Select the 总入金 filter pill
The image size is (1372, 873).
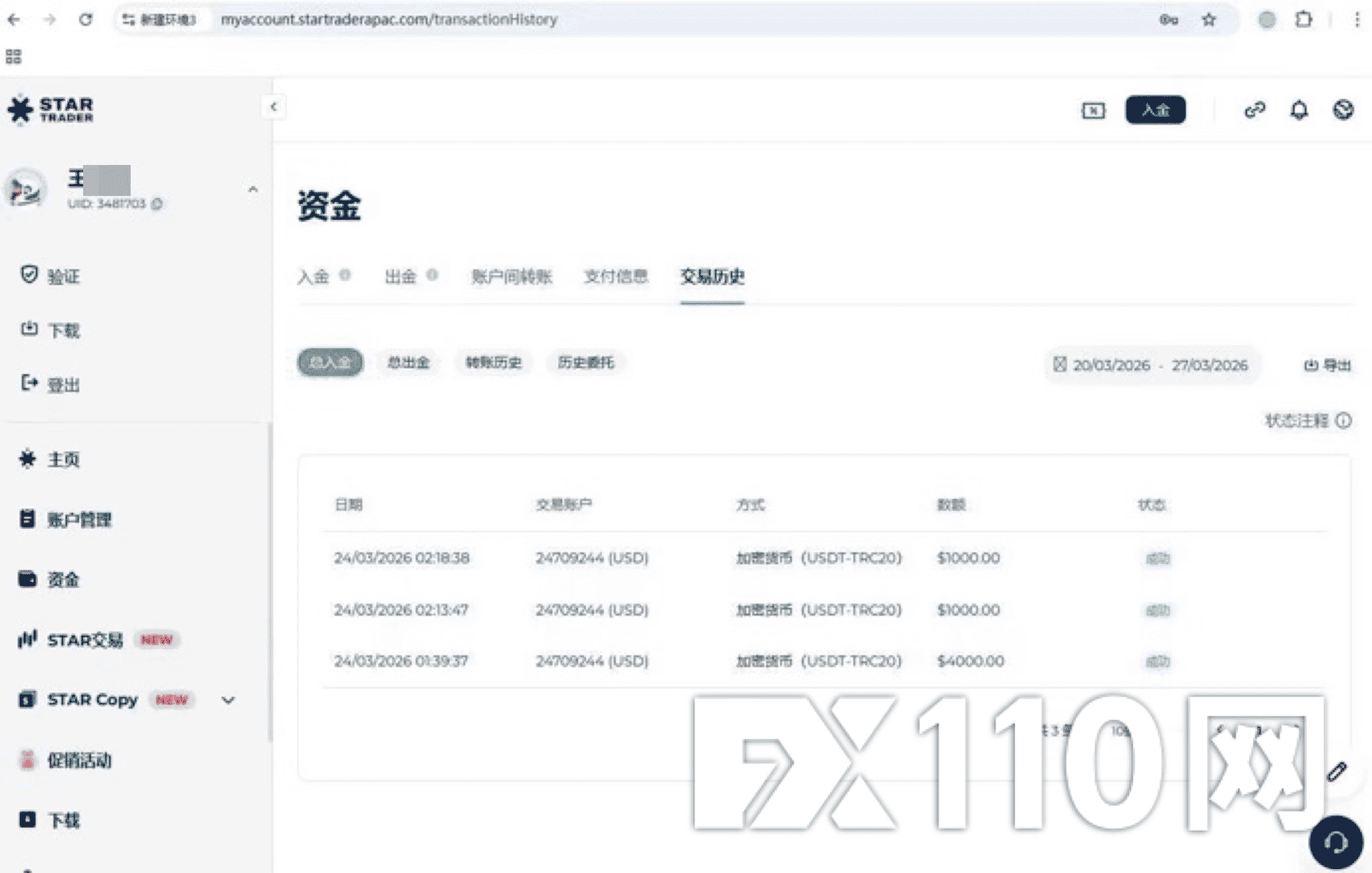point(330,362)
